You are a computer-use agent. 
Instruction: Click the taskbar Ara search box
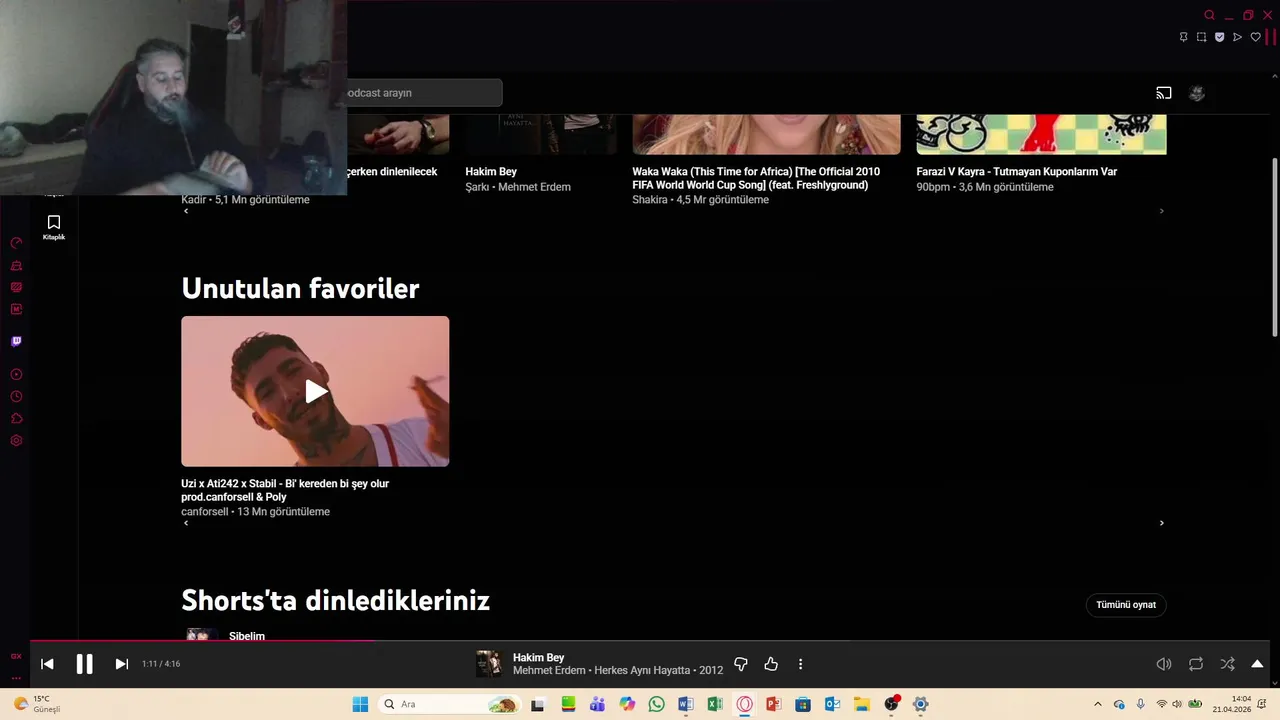coord(450,704)
